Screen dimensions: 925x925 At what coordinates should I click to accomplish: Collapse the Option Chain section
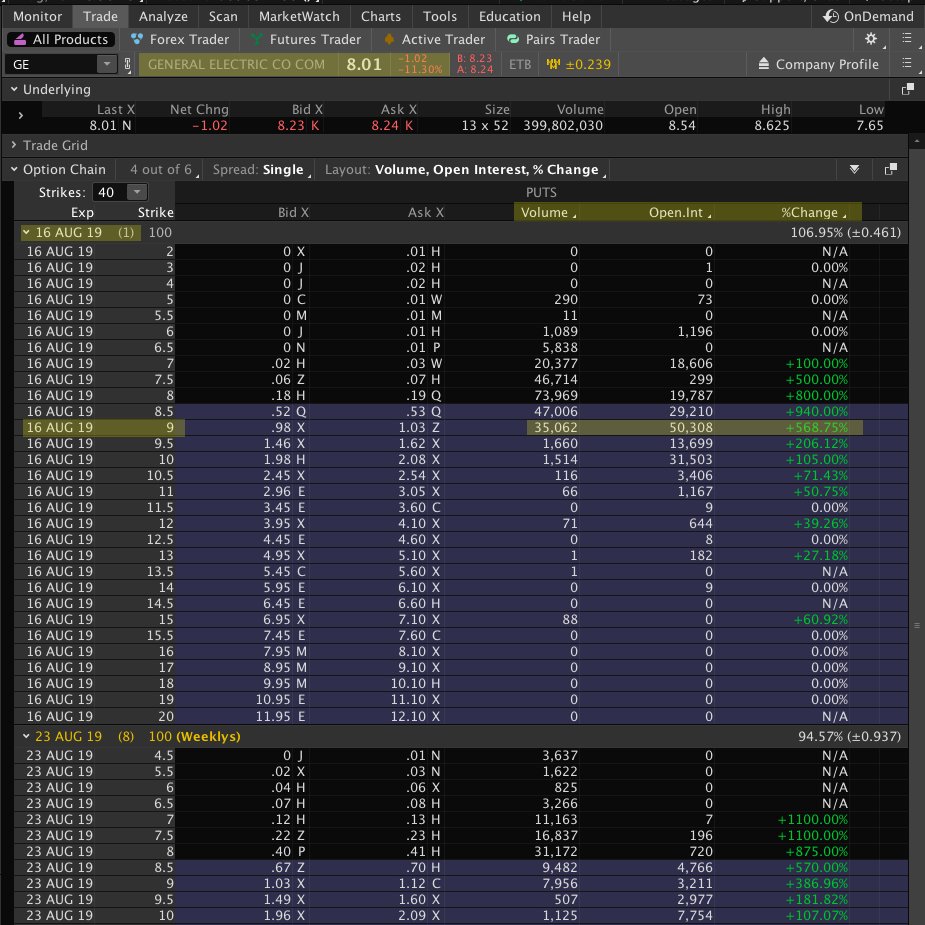(x=14, y=169)
